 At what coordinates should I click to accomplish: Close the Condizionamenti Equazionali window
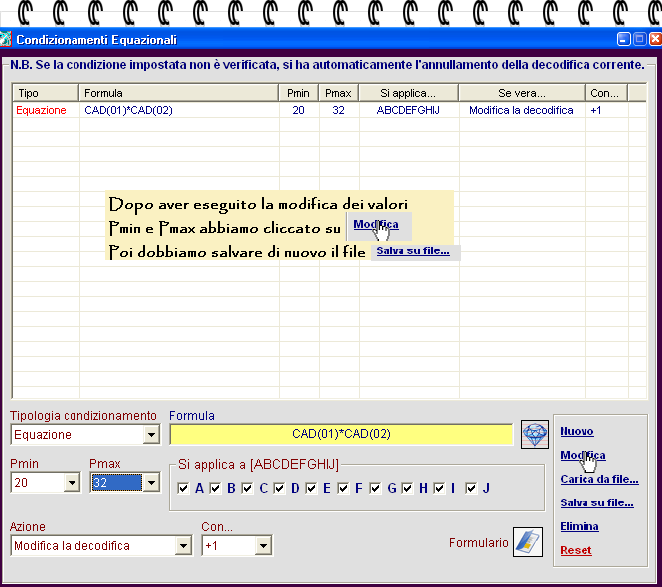pyautogui.click(x=655, y=39)
